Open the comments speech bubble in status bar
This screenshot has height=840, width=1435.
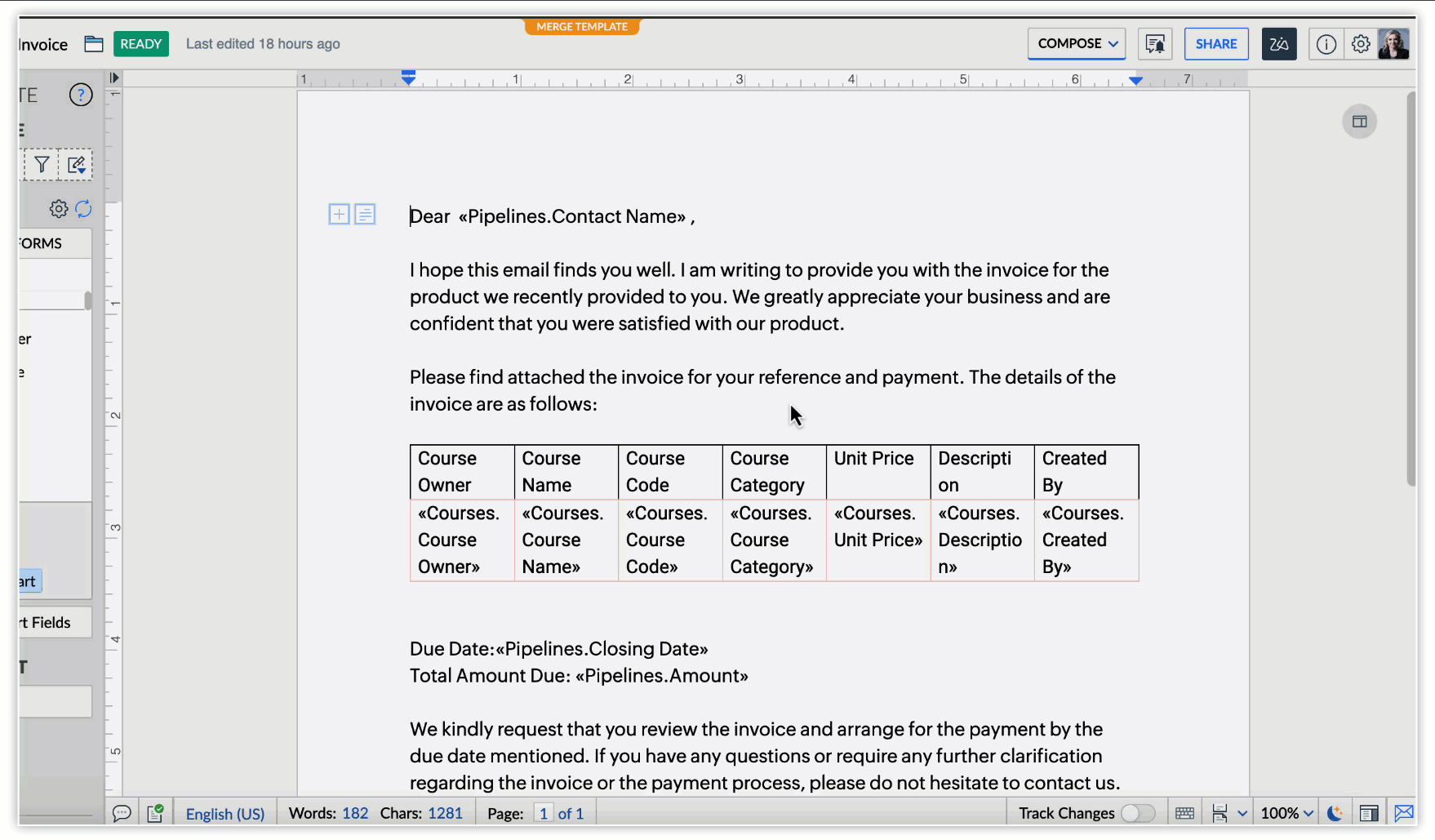122,813
